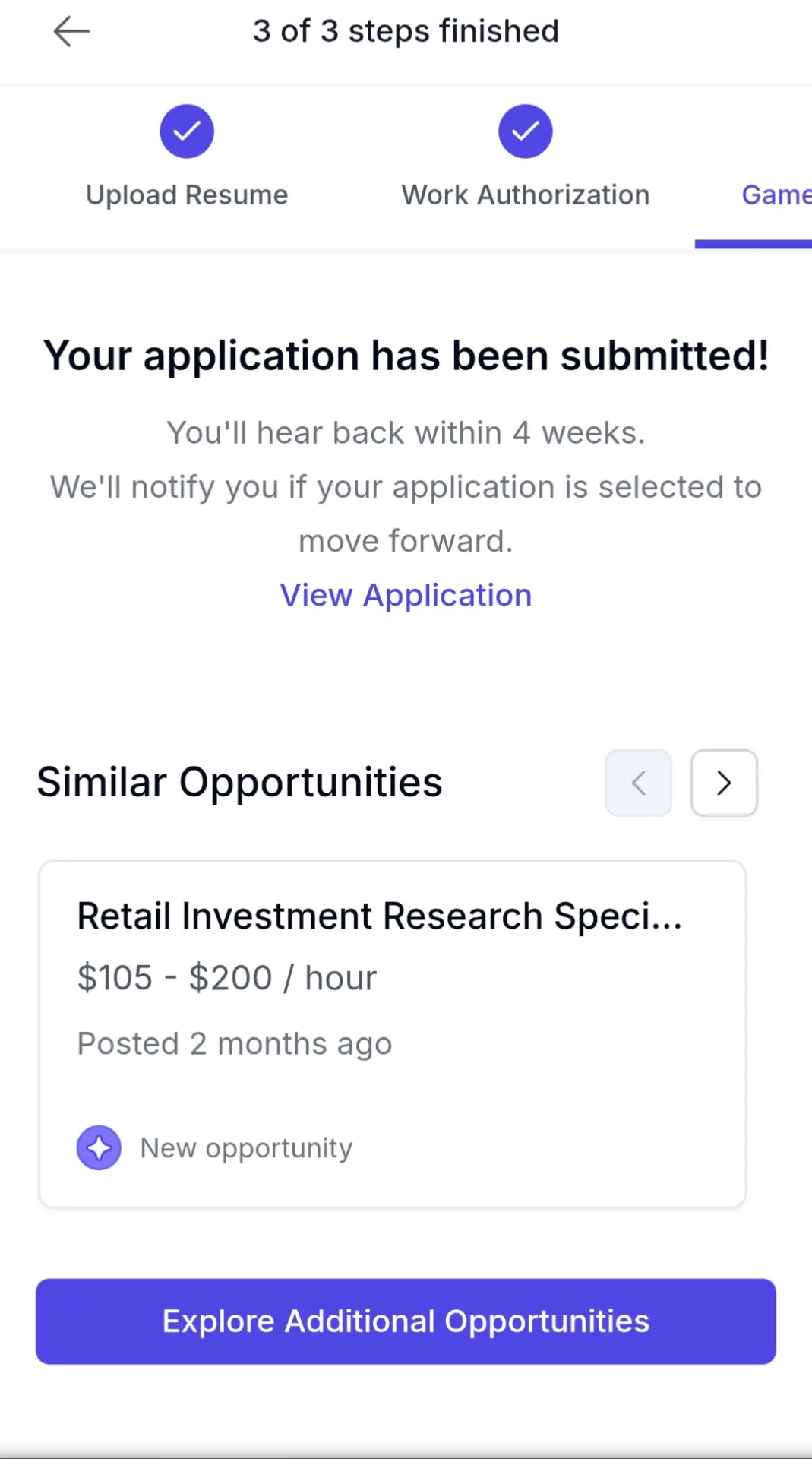Click the New opportunity label
Viewport: 812px width, 1459px height.
247,1148
